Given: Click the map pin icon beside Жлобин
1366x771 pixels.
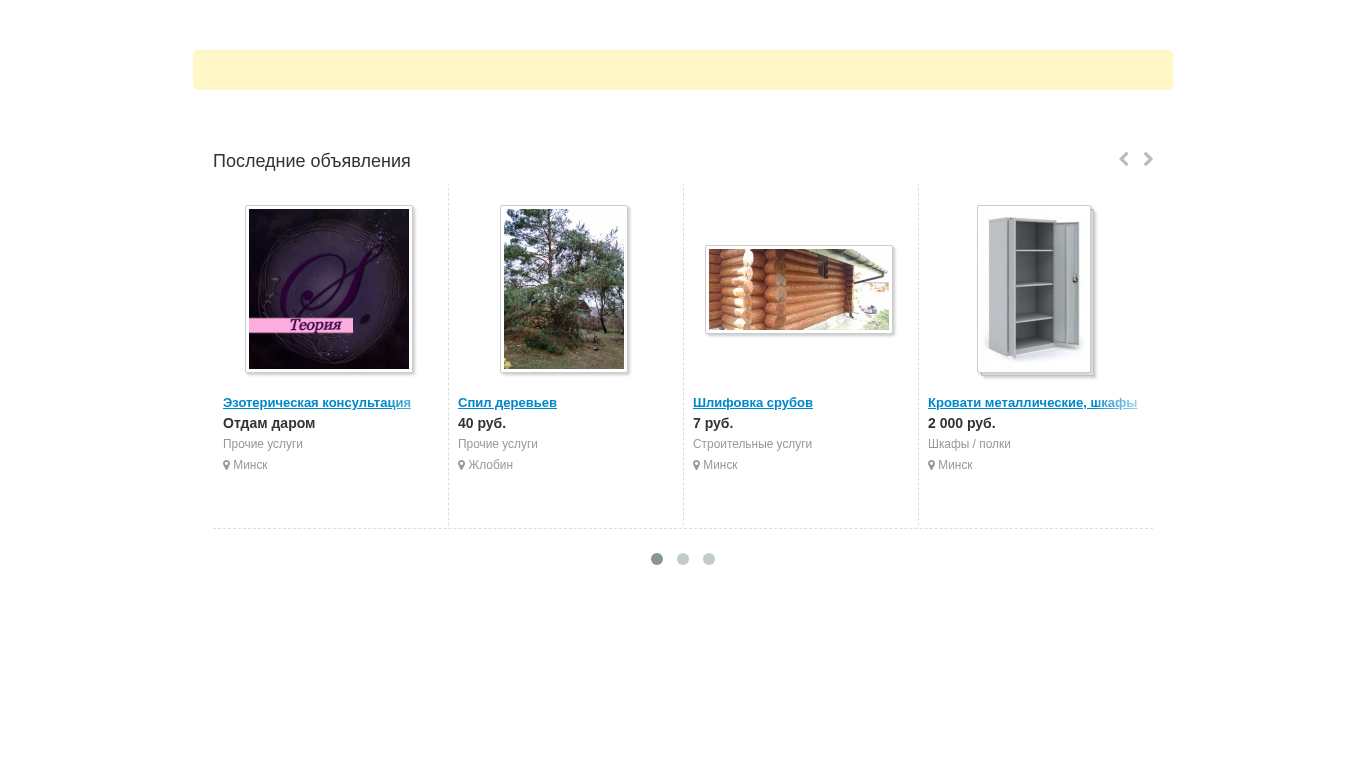Looking at the screenshot, I should [x=461, y=465].
